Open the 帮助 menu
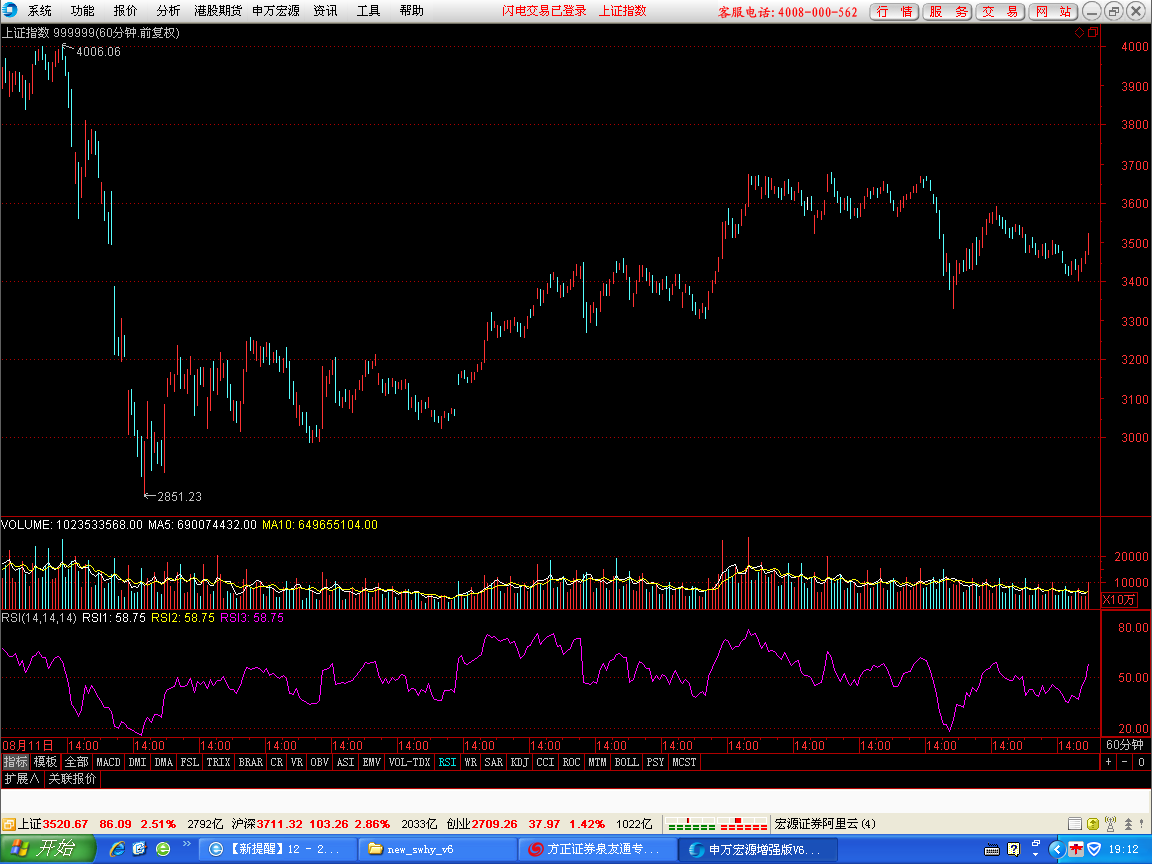This screenshot has width=1152, height=864. click(411, 11)
